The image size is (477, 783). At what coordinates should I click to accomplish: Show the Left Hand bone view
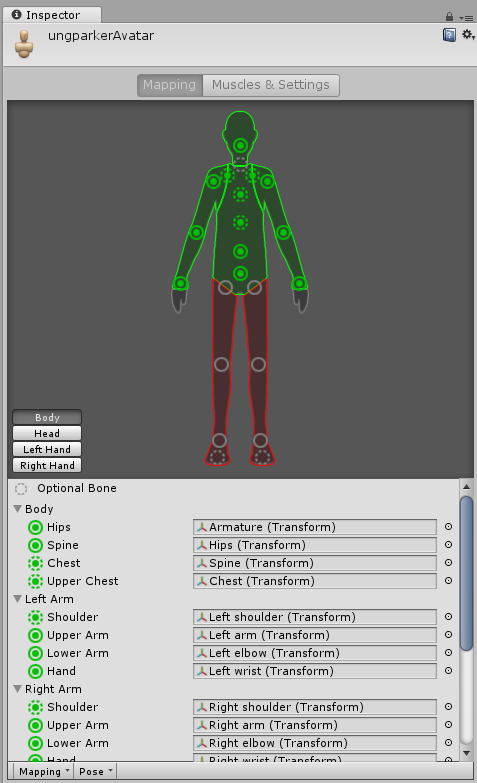tap(47, 449)
